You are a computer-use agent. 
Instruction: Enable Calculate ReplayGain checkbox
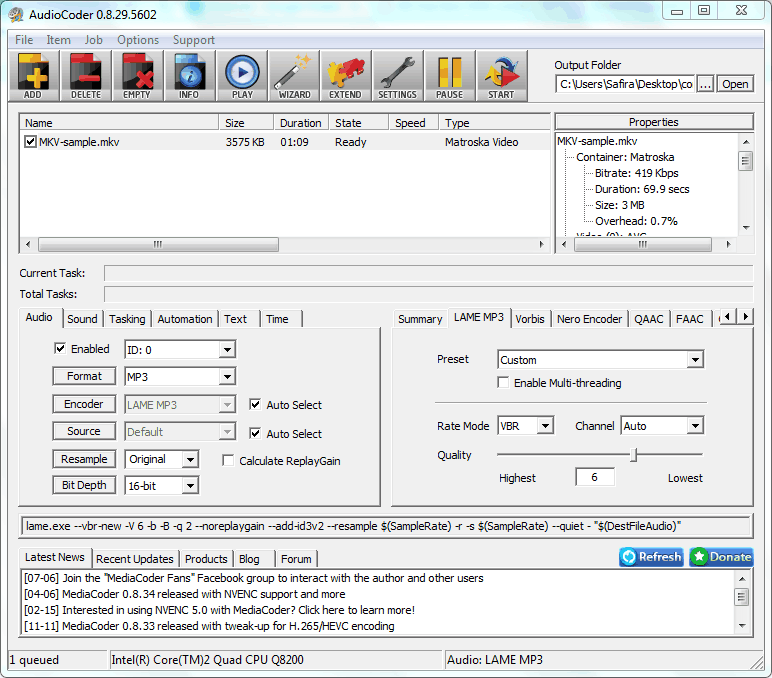click(228, 460)
